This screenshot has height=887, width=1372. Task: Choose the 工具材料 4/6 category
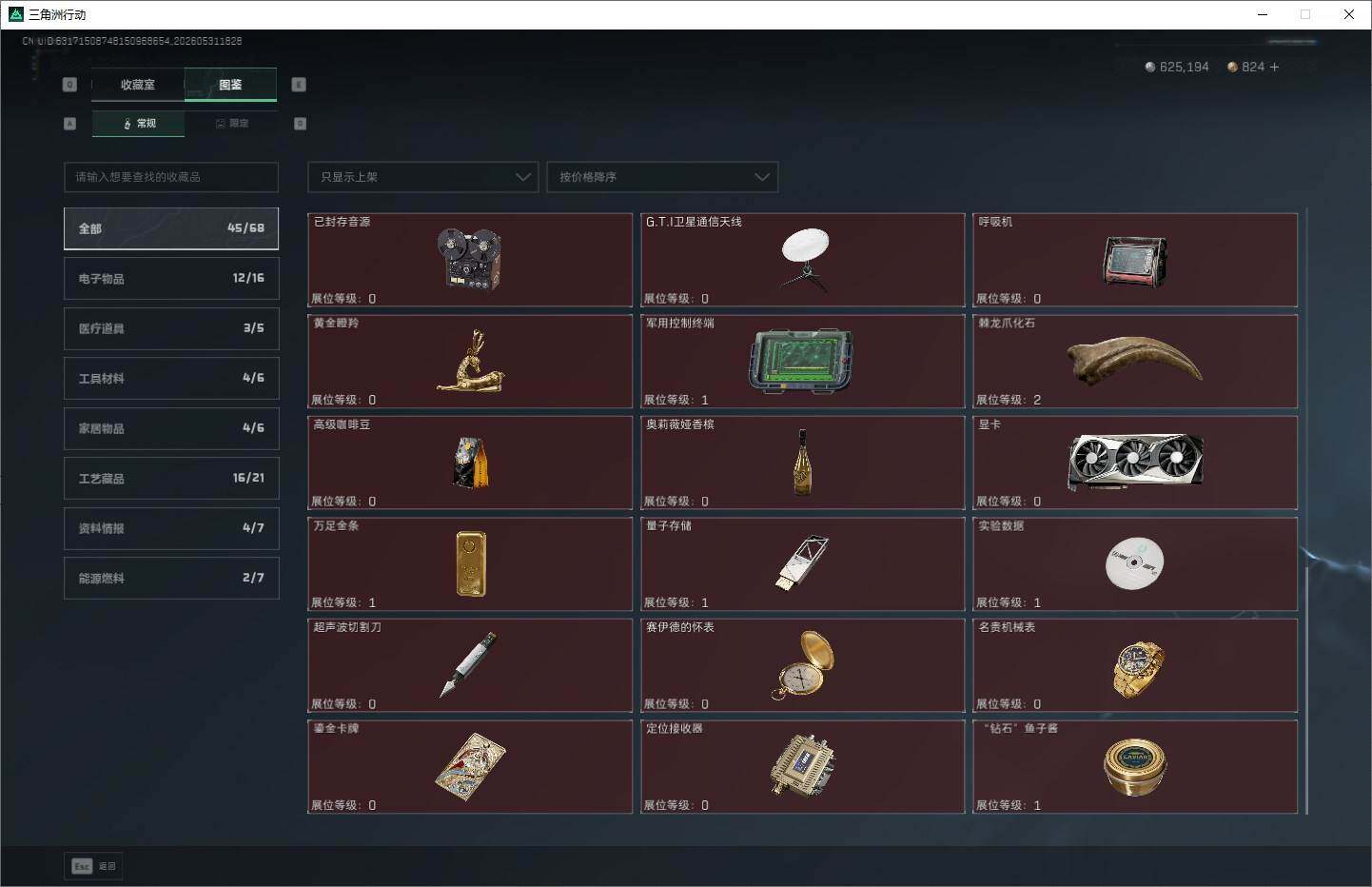[171, 379]
